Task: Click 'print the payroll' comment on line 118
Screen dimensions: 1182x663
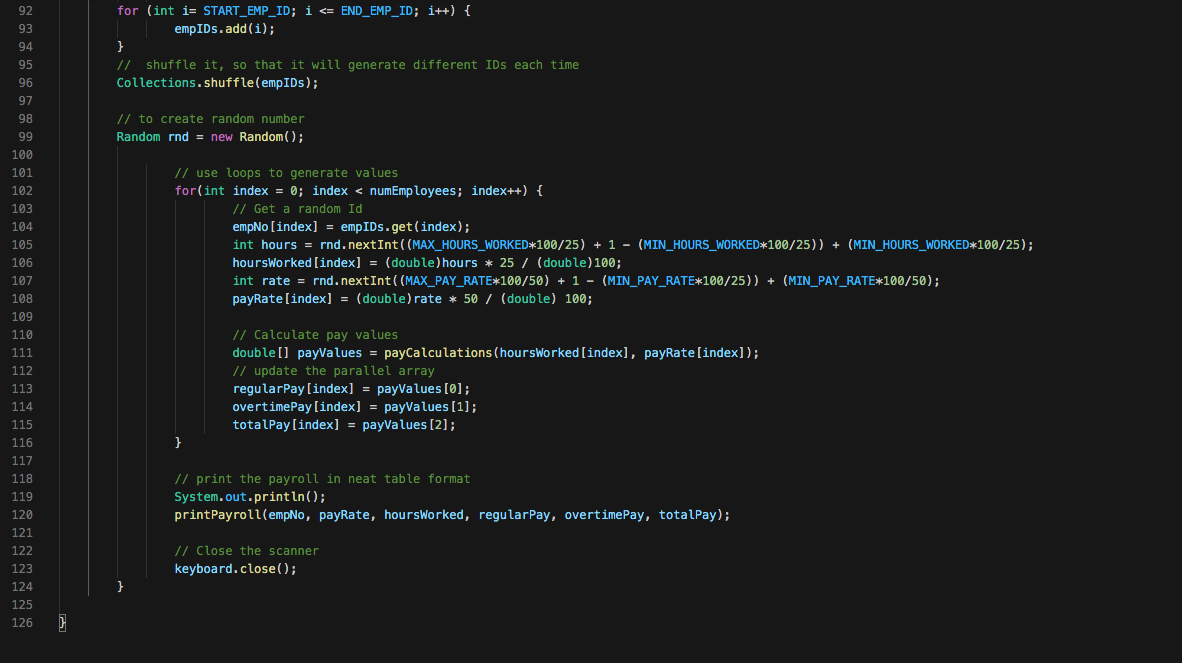Action: pos(322,478)
